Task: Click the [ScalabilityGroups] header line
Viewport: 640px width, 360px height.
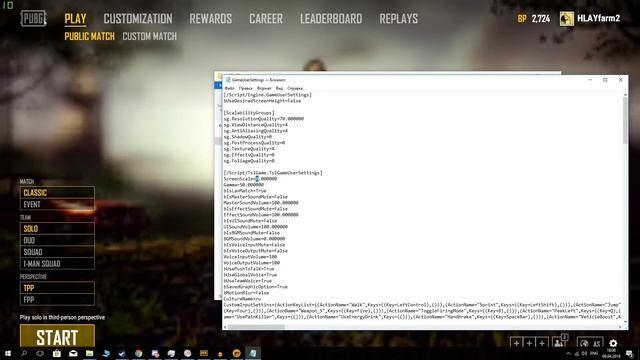Action: pyautogui.click(x=249, y=113)
